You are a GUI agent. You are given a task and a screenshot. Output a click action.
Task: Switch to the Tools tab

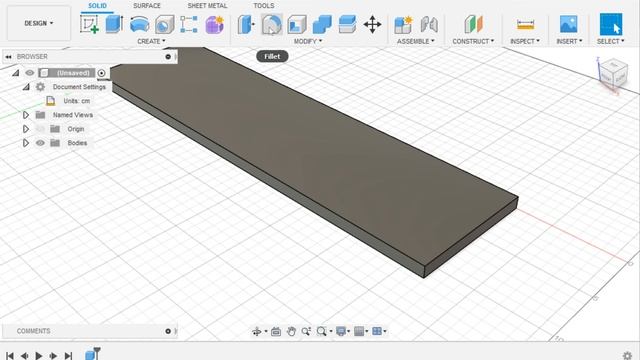264,6
